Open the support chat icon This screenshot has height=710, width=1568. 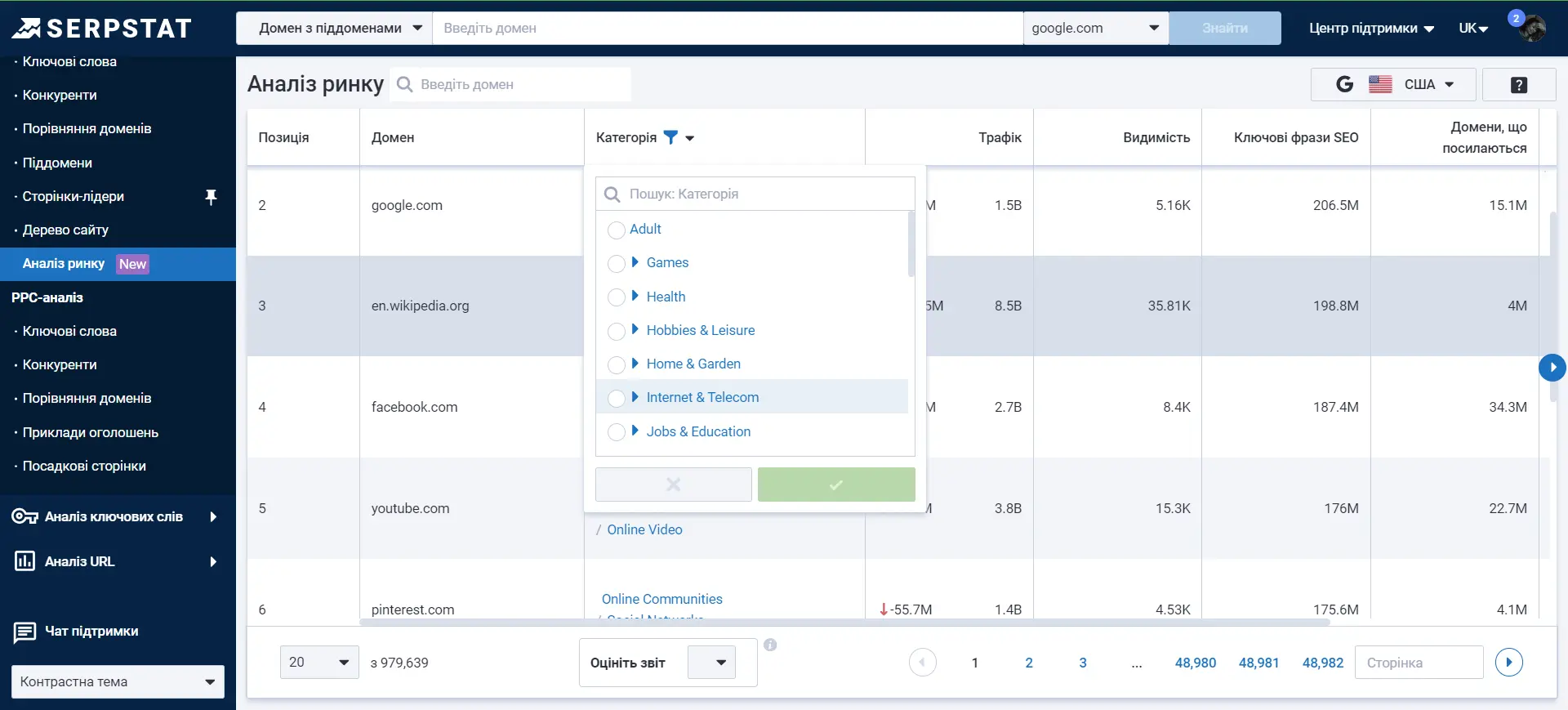tap(24, 632)
